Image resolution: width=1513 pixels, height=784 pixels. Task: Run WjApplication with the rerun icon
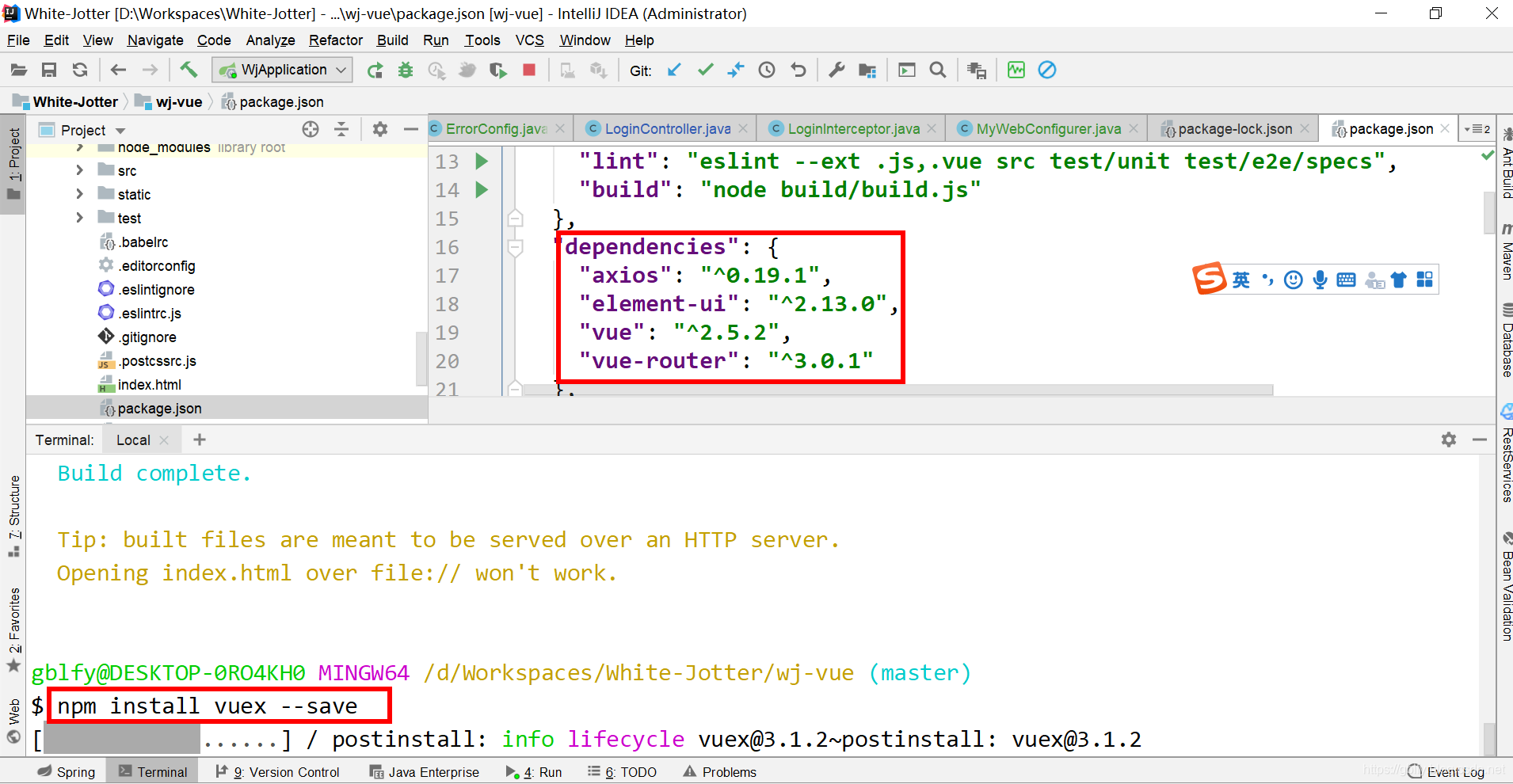[x=375, y=70]
